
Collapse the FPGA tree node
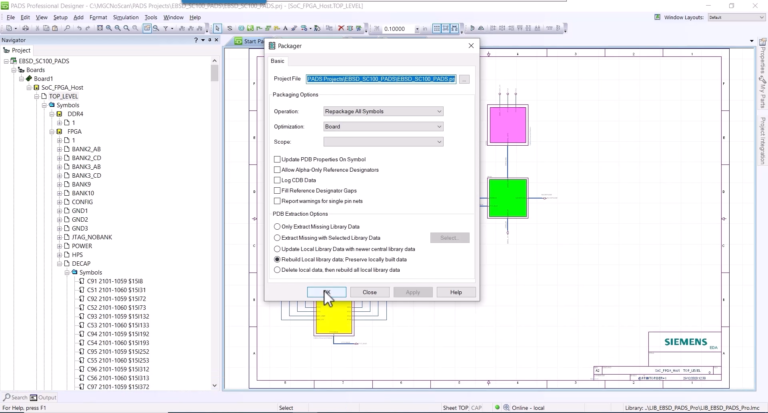click(x=51, y=131)
